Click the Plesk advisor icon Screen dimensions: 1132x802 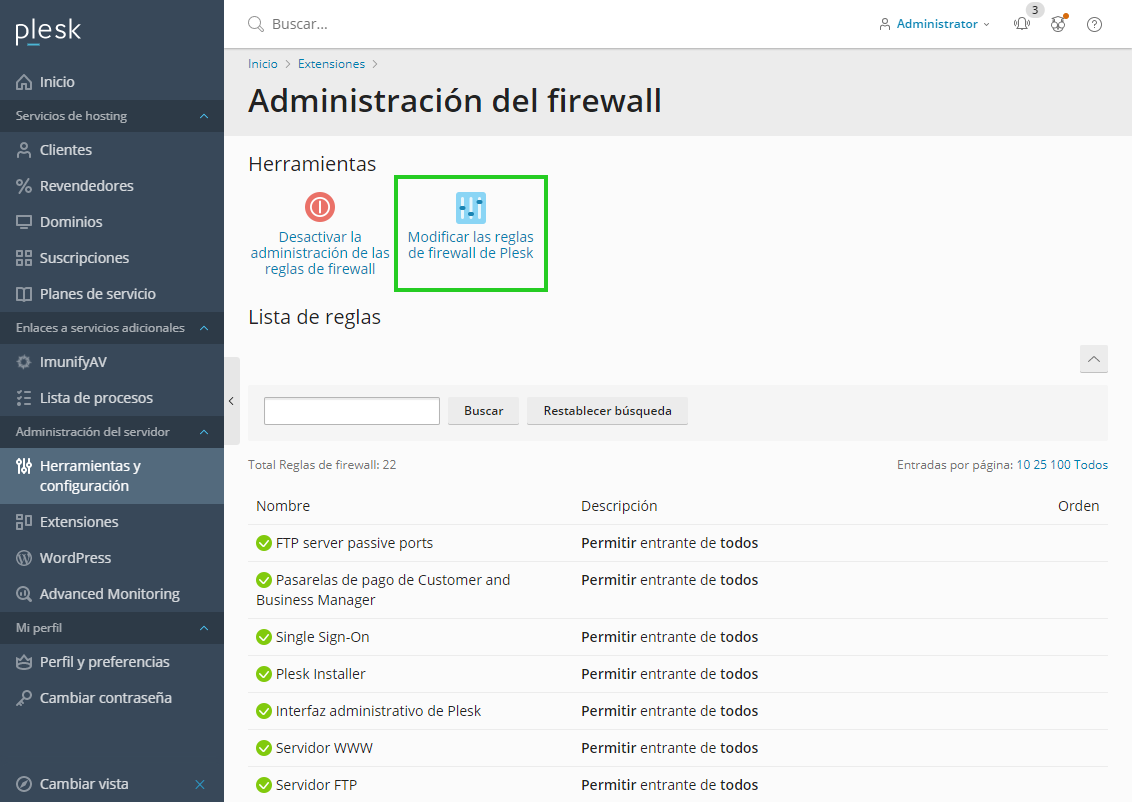(1058, 25)
